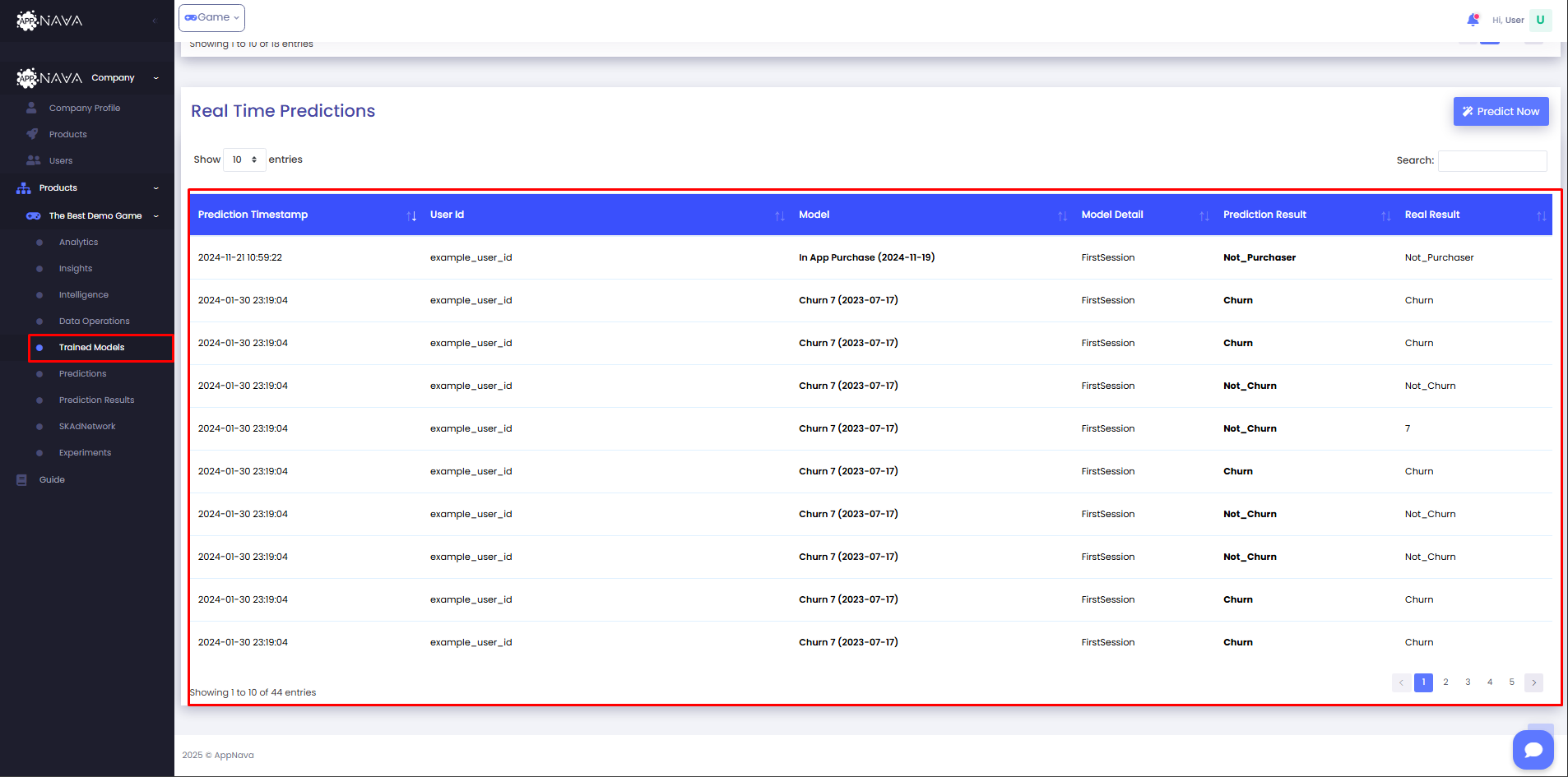Click the Products sitemap icon
Viewport: 1568px width, 777px height.
[23, 188]
